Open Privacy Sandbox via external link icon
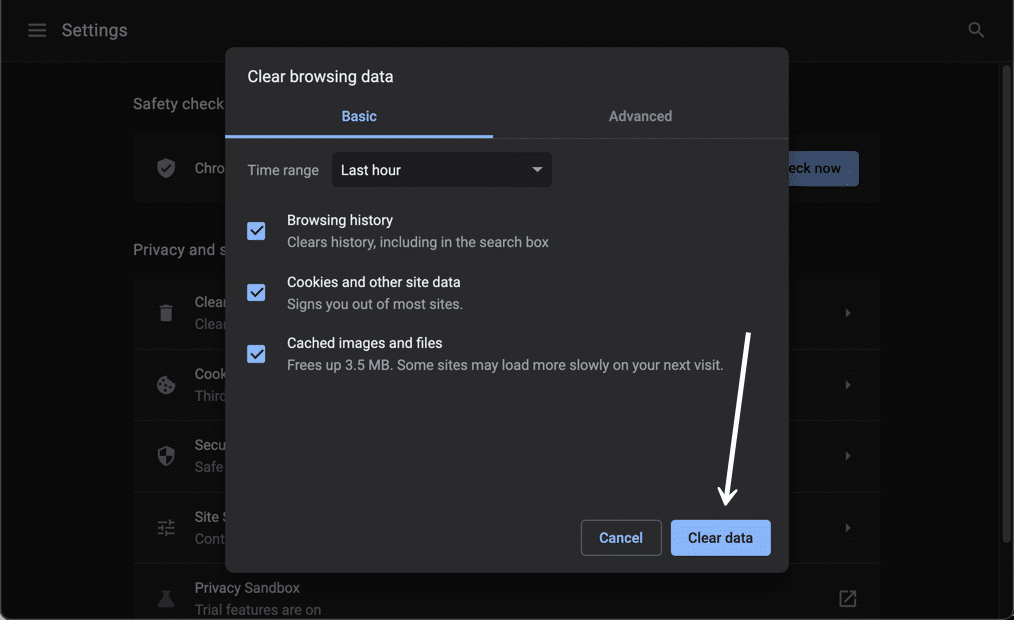Viewport: 1014px width, 620px height. point(847,598)
